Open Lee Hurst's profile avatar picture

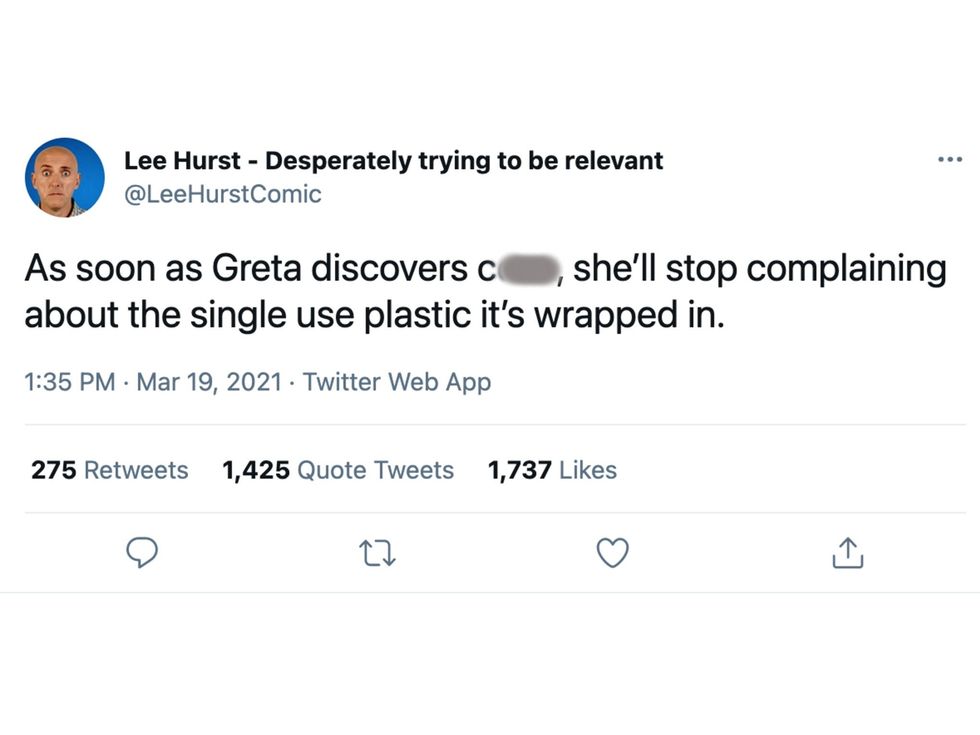pyautogui.click(x=65, y=177)
